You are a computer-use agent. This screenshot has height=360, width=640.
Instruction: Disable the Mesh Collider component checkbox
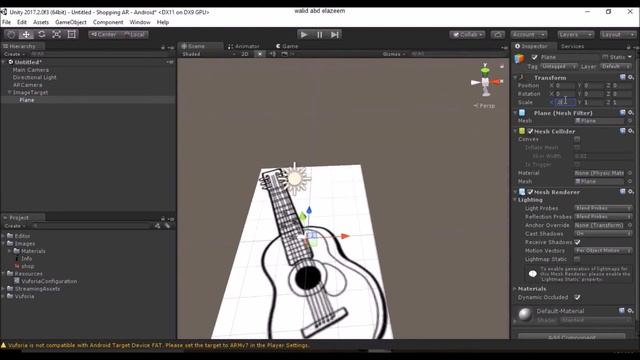[530, 131]
